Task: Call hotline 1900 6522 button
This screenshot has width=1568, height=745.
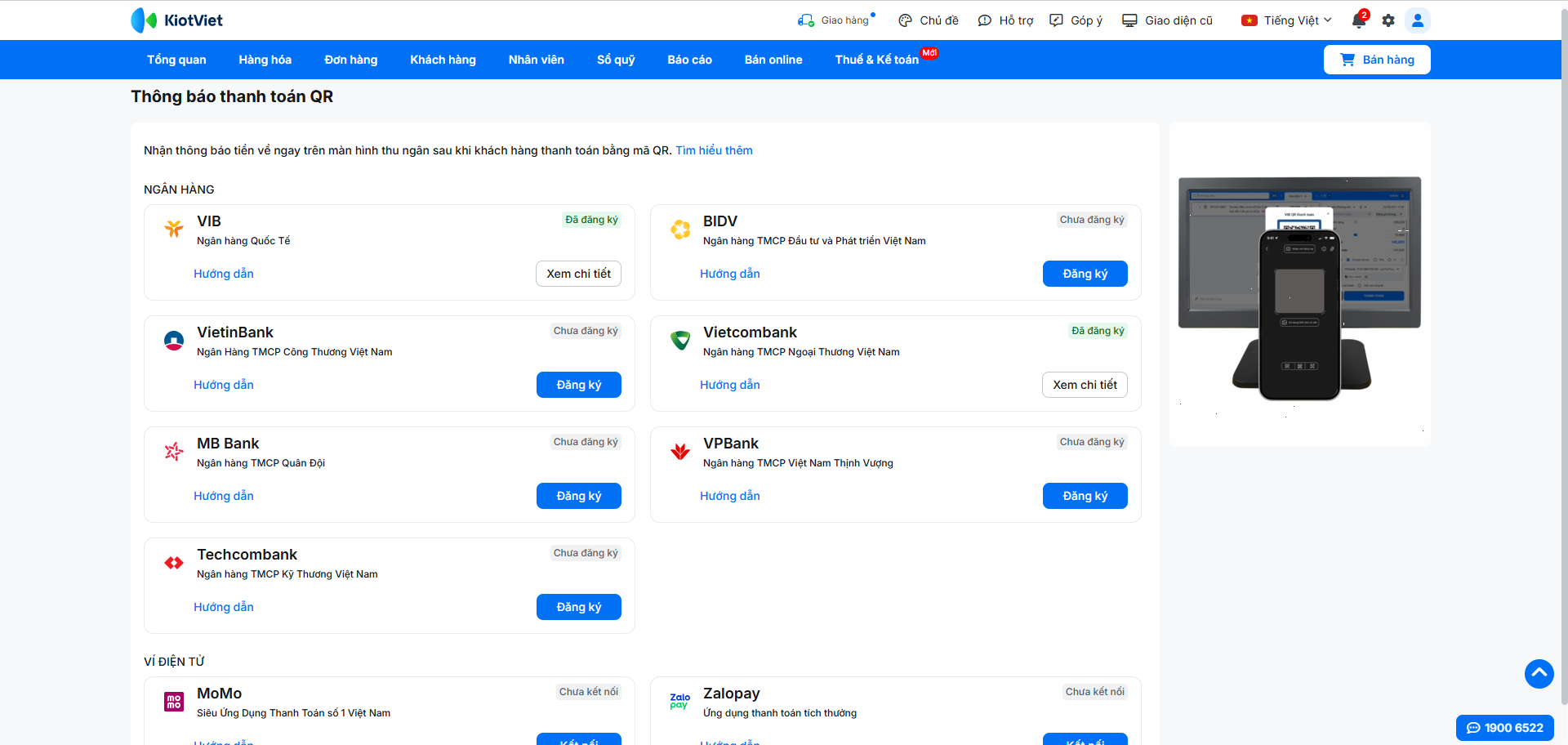Action: point(1505,728)
